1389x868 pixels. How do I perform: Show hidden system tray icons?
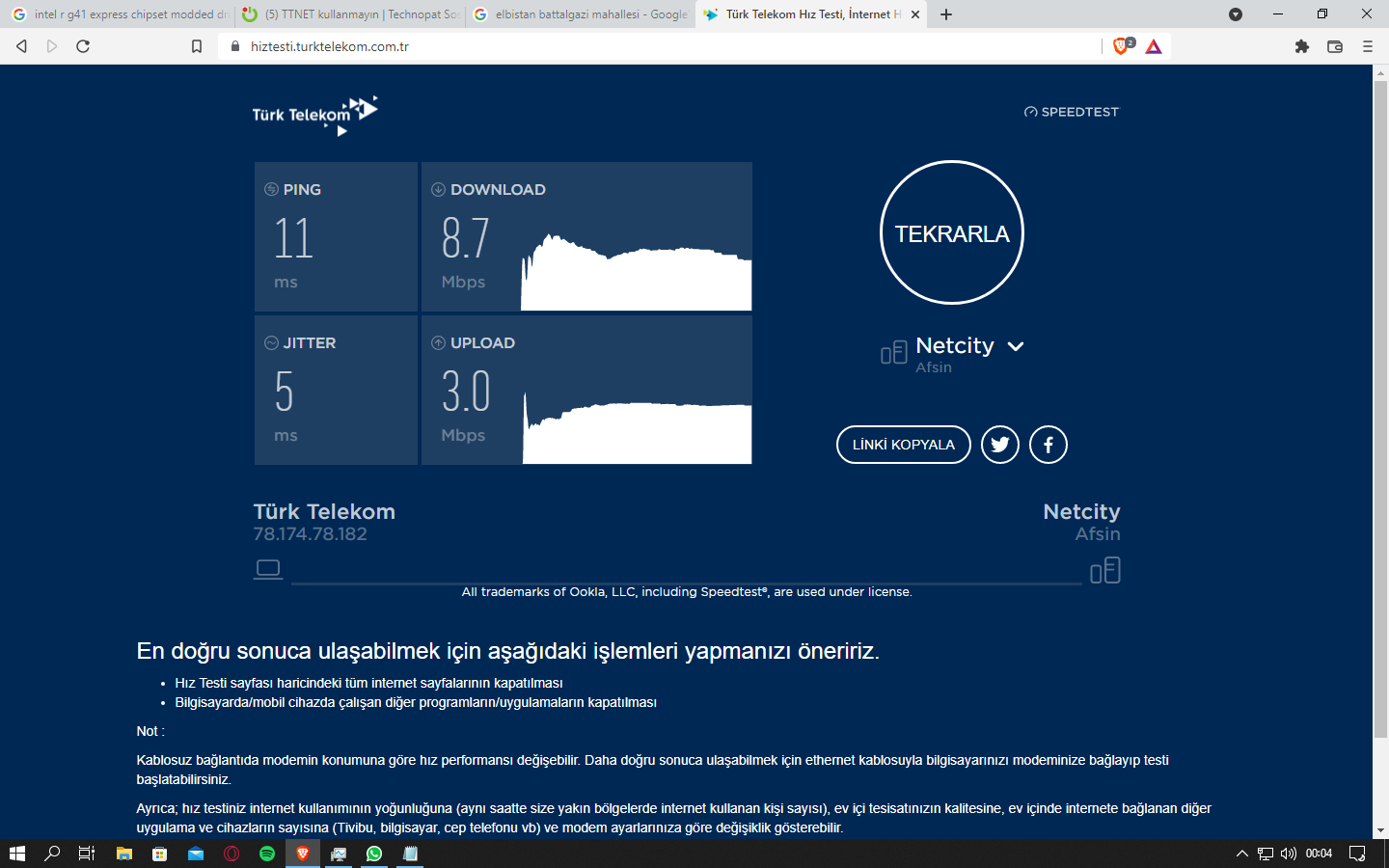pos(1242,854)
